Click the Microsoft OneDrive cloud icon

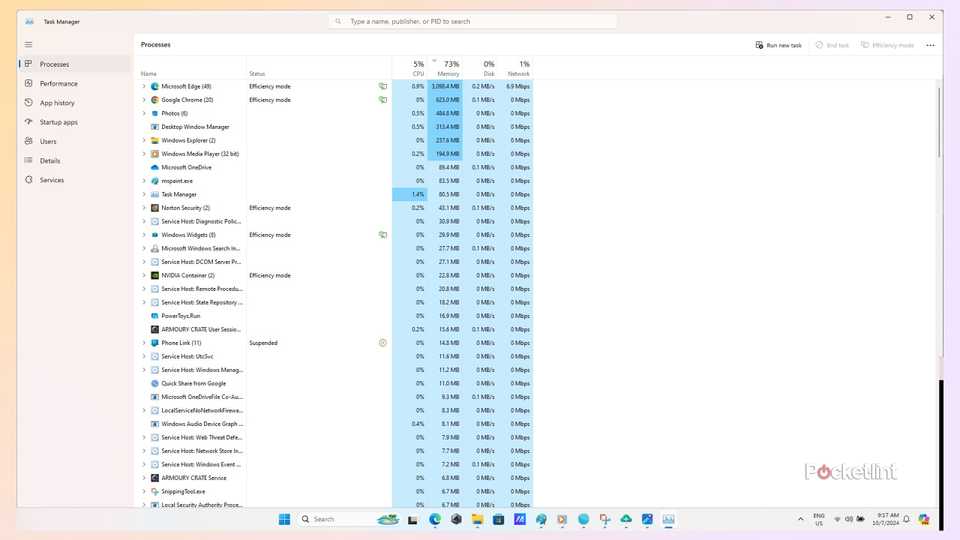[155, 167]
